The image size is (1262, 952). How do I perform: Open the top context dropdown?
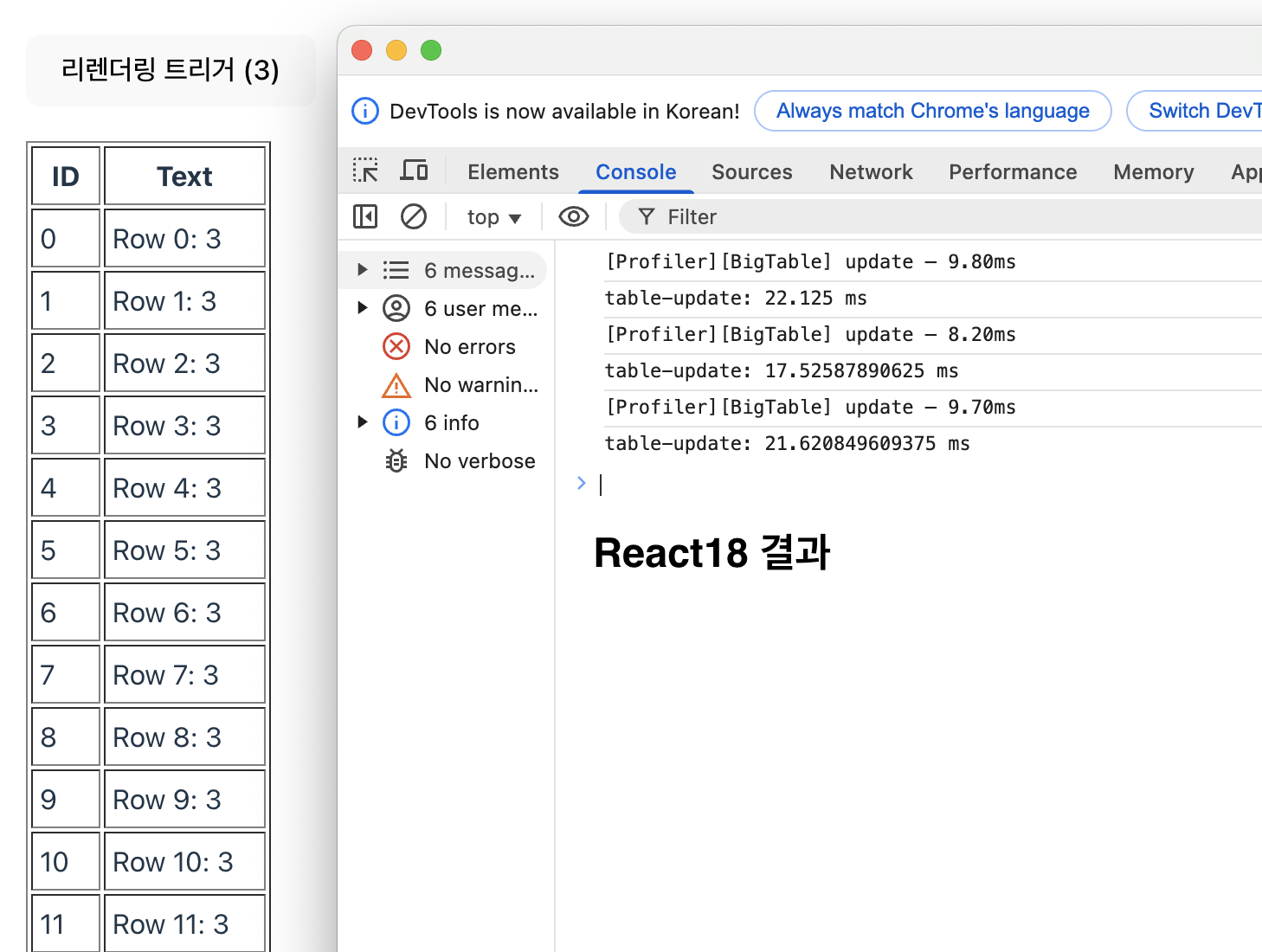(493, 217)
